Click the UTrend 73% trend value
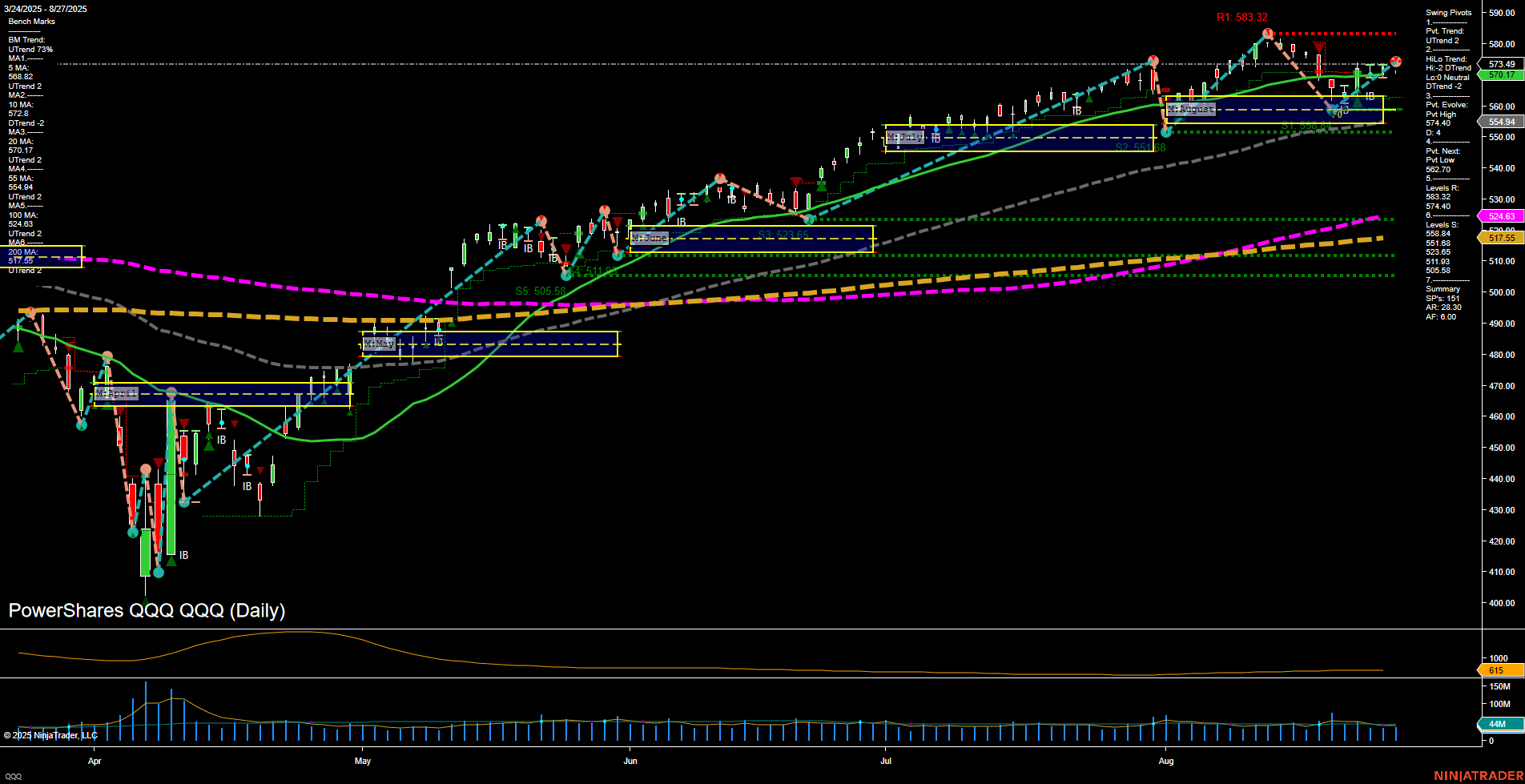The height and width of the screenshot is (784, 1525). (30, 50)
